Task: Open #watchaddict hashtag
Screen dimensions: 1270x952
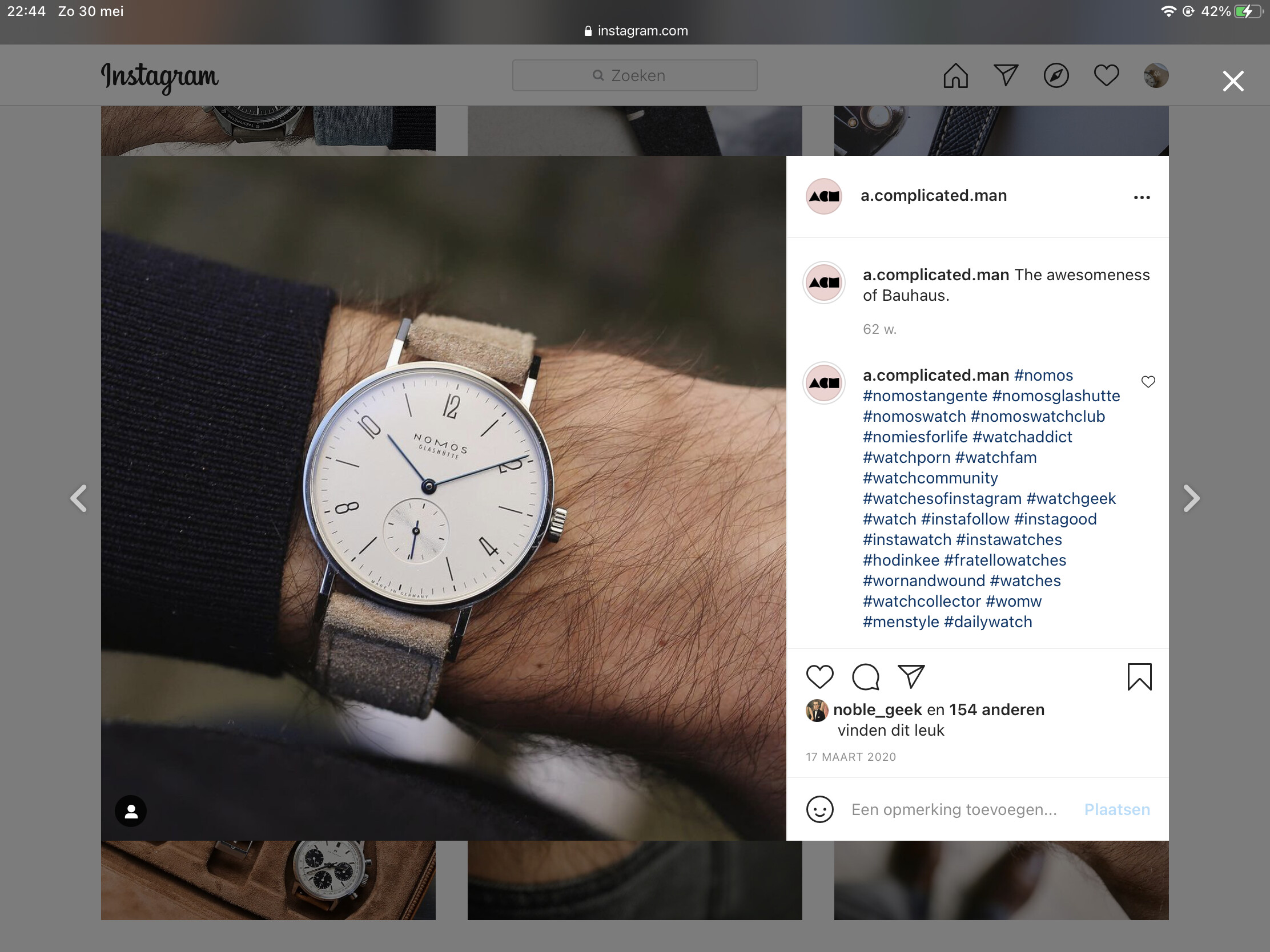Action: point(1022,437)
